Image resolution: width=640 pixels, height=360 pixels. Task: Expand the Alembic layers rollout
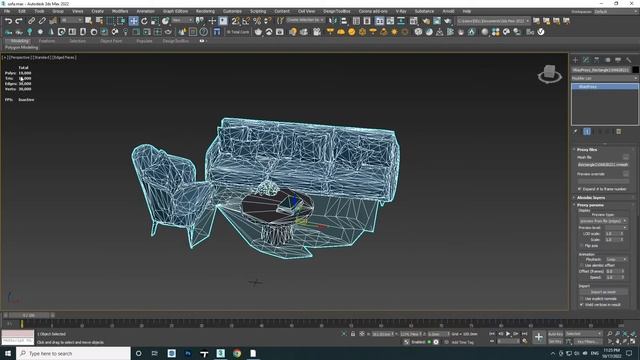coord(591,198)
